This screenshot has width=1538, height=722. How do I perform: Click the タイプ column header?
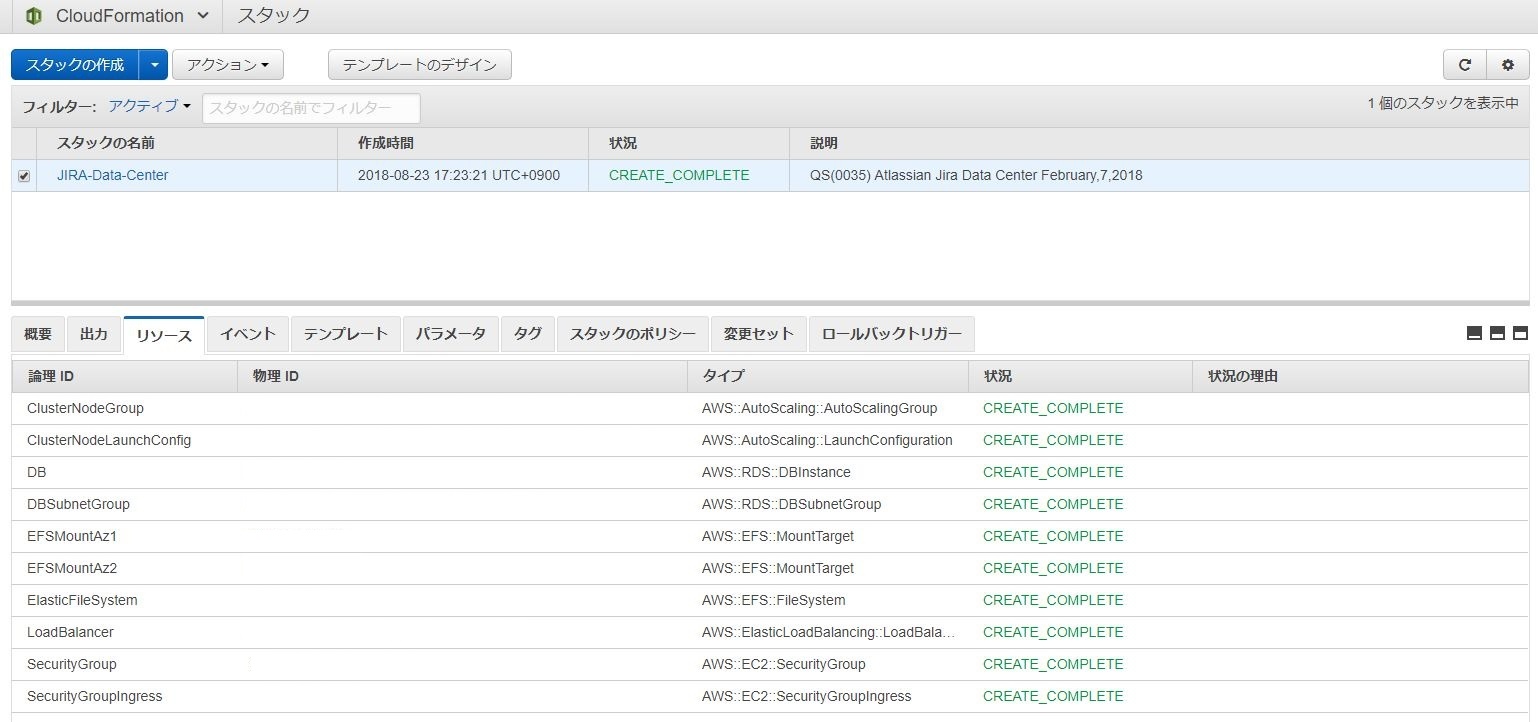828,376
